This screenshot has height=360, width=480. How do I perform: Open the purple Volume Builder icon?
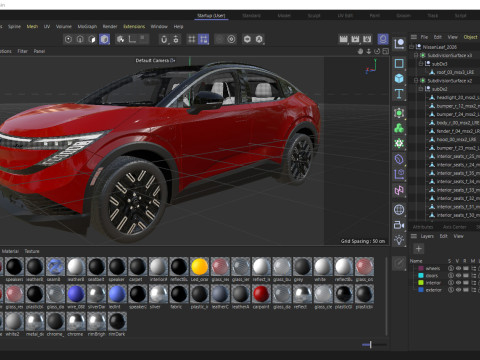399,159
